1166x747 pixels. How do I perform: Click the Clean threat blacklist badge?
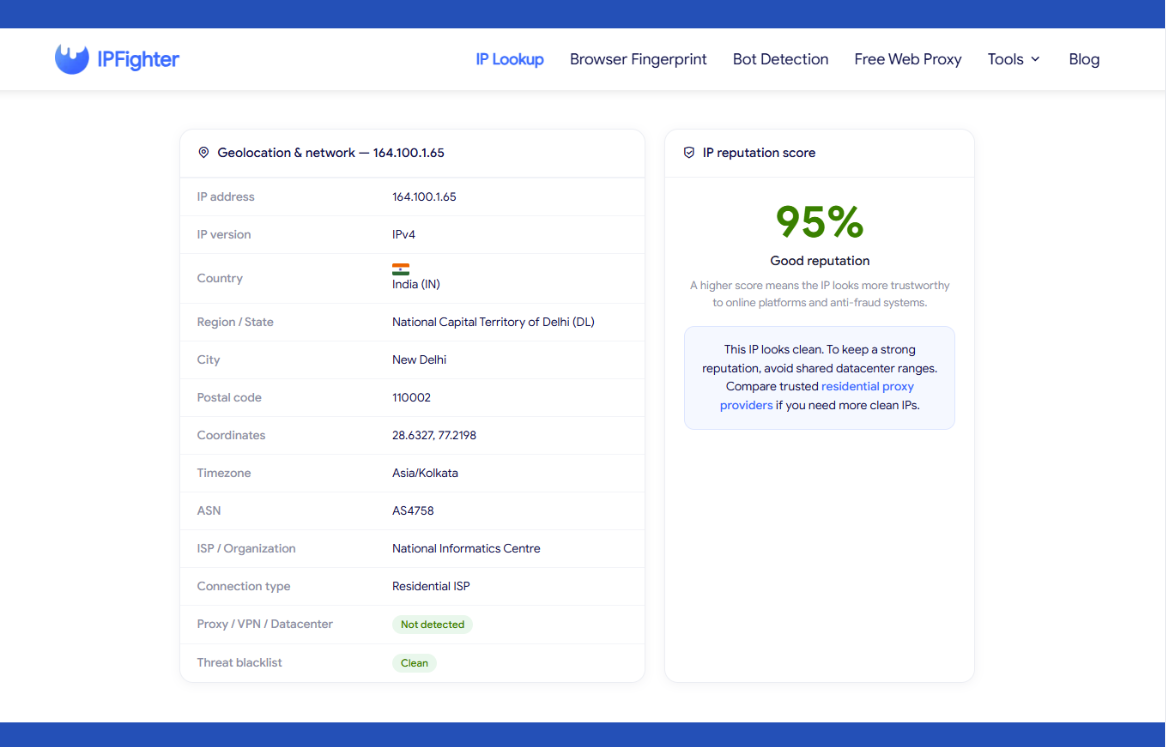(x=414, y=663)
